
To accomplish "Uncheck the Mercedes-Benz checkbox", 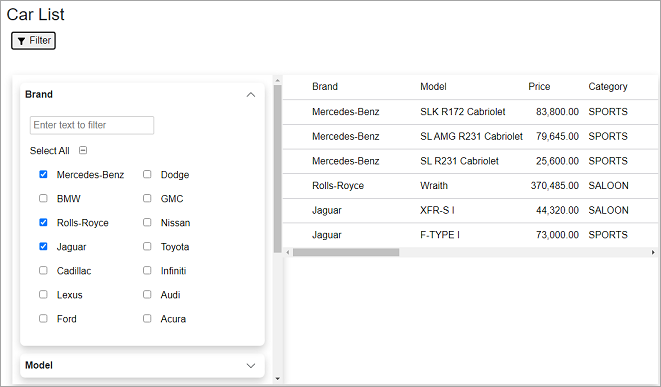I will coord(43,174).
